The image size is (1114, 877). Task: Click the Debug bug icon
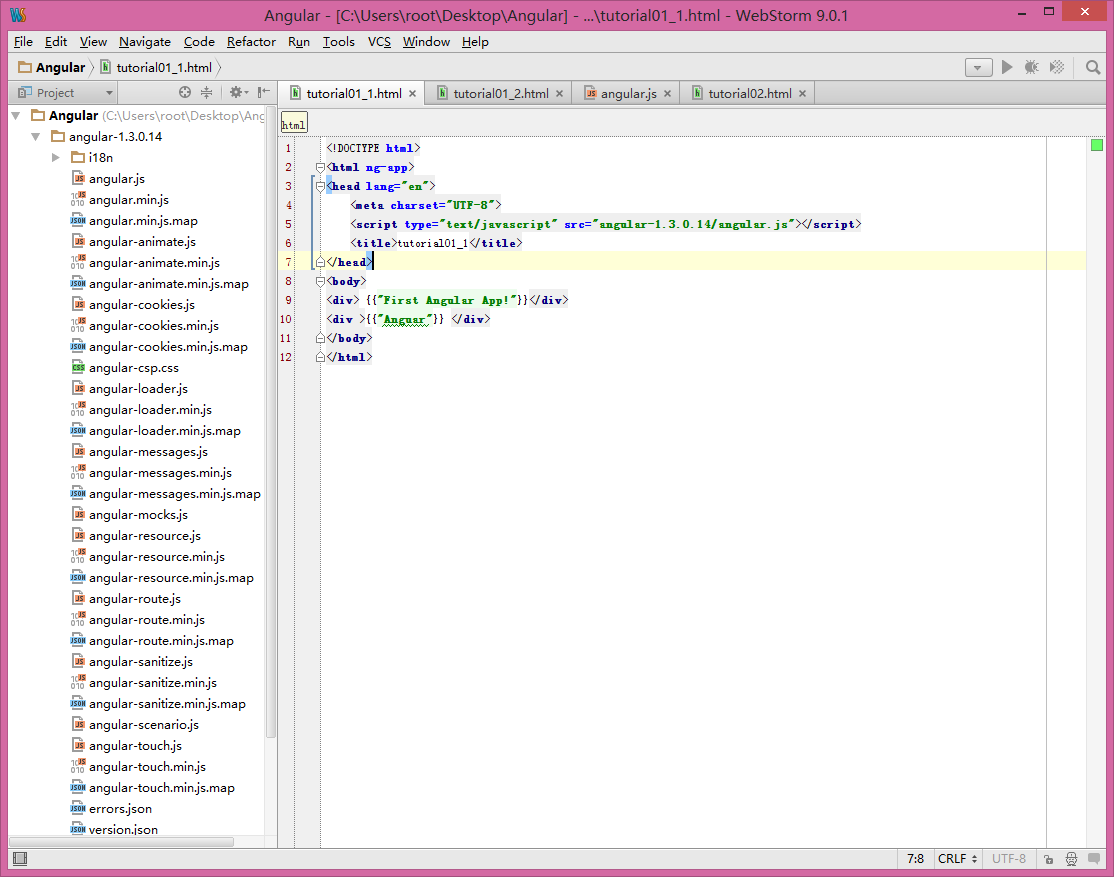pos(1032,67)
